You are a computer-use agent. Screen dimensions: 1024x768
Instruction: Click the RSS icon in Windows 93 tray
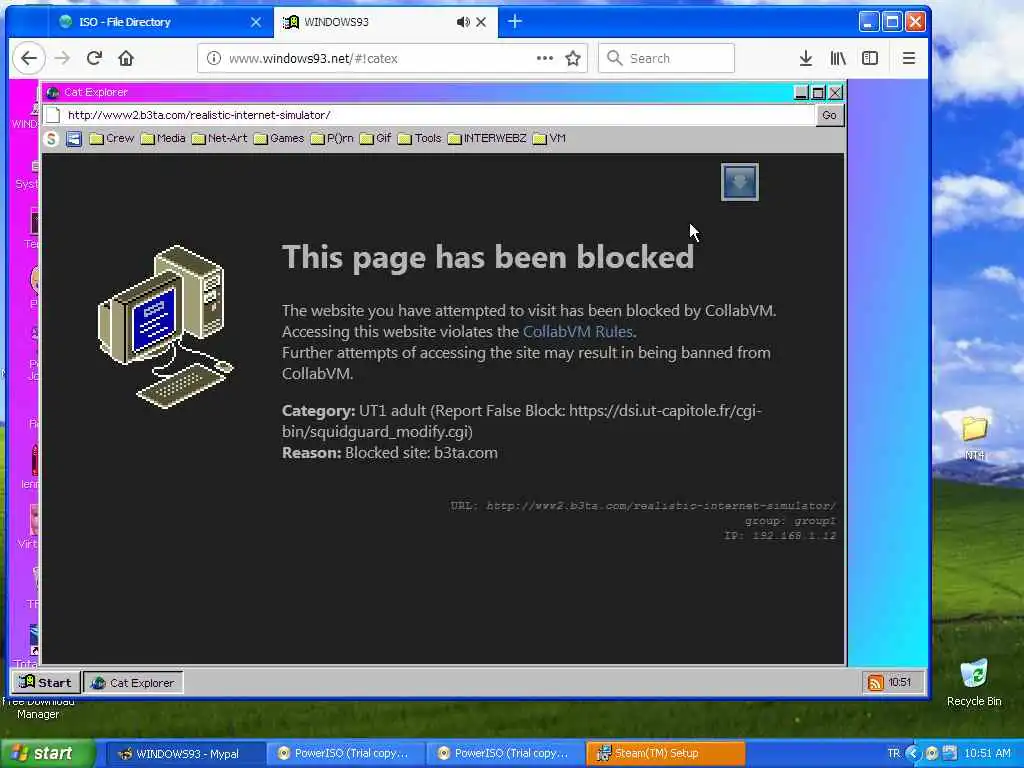tap(875, 682)
